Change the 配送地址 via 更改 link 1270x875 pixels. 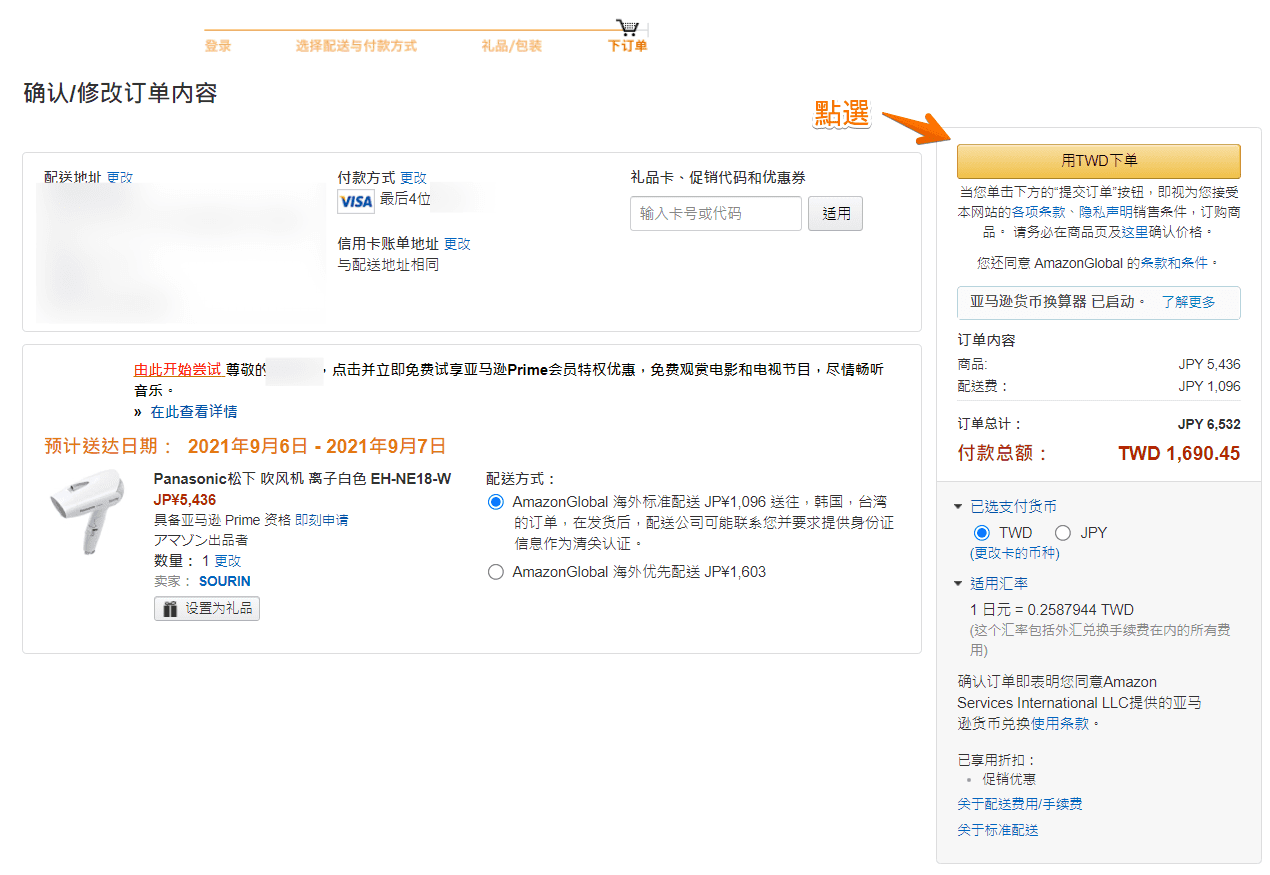[120, 177]
